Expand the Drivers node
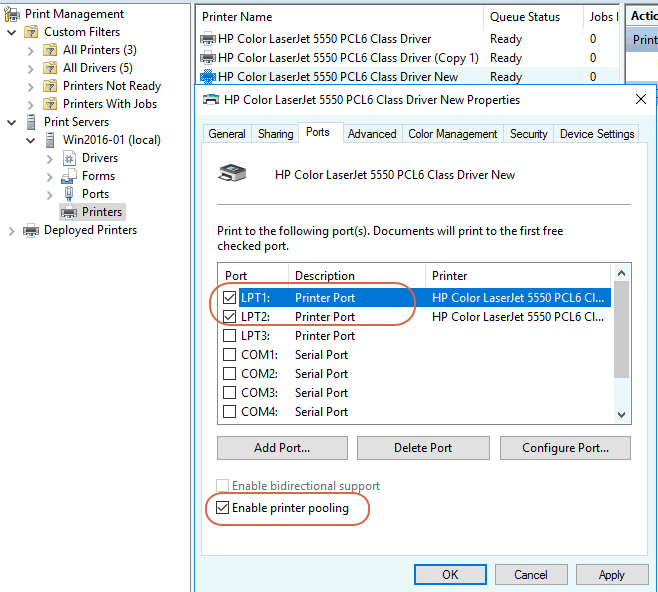This screenshot has height=592, width=658. point(50,159)
